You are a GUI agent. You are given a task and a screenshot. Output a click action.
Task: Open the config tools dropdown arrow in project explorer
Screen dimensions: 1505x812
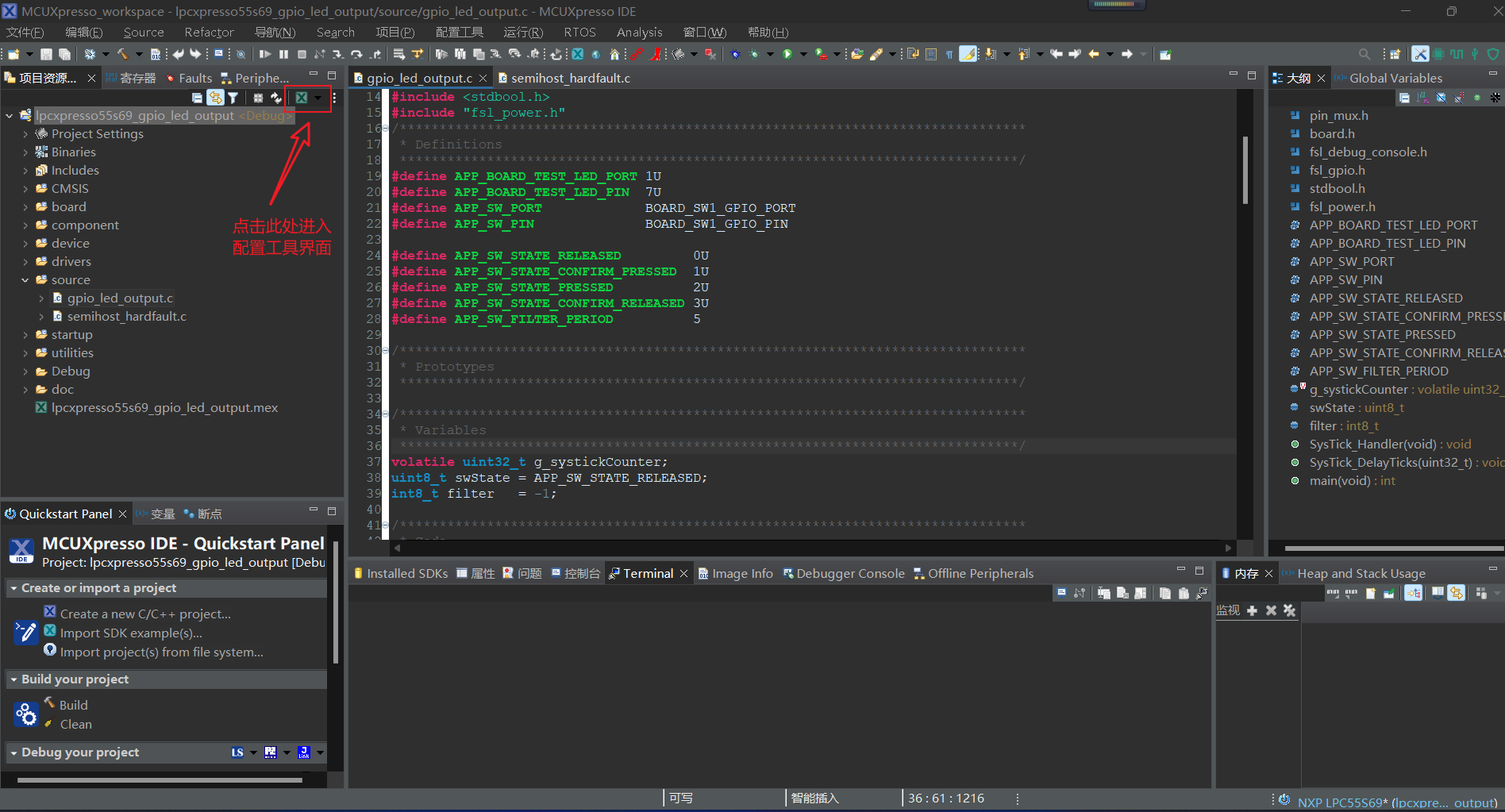pos(318,98)
